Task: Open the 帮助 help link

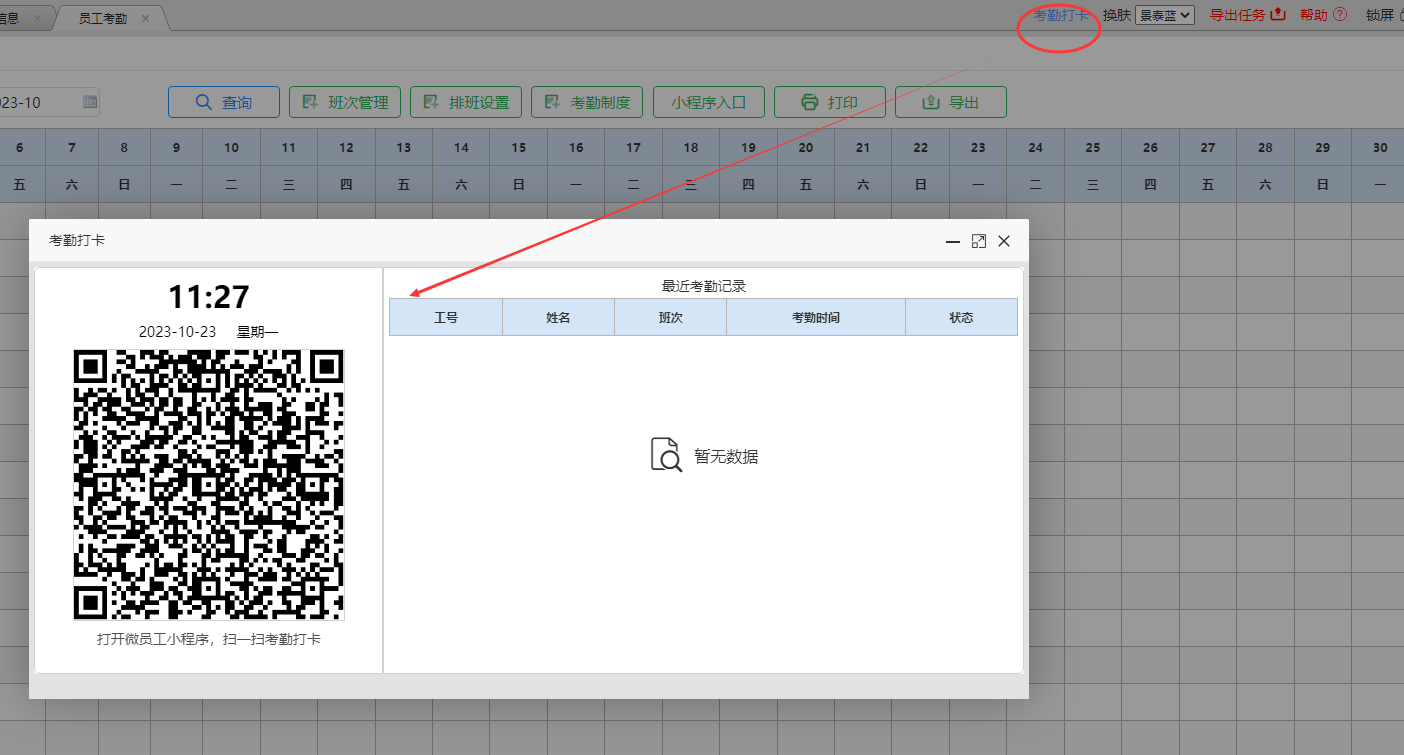Action: 1323,15
